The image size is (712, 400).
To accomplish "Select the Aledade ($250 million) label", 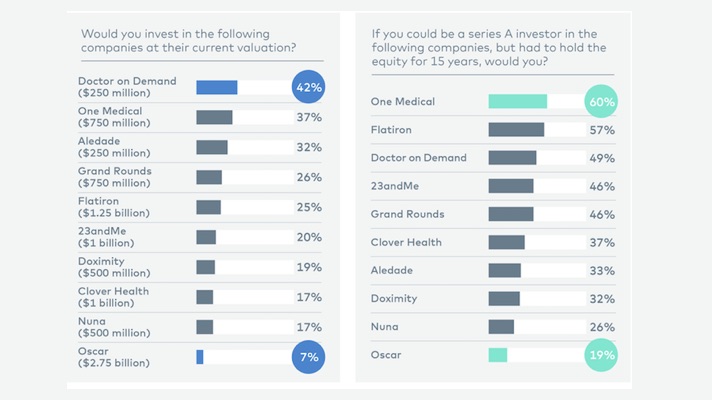I will click(x=113, y=147).
